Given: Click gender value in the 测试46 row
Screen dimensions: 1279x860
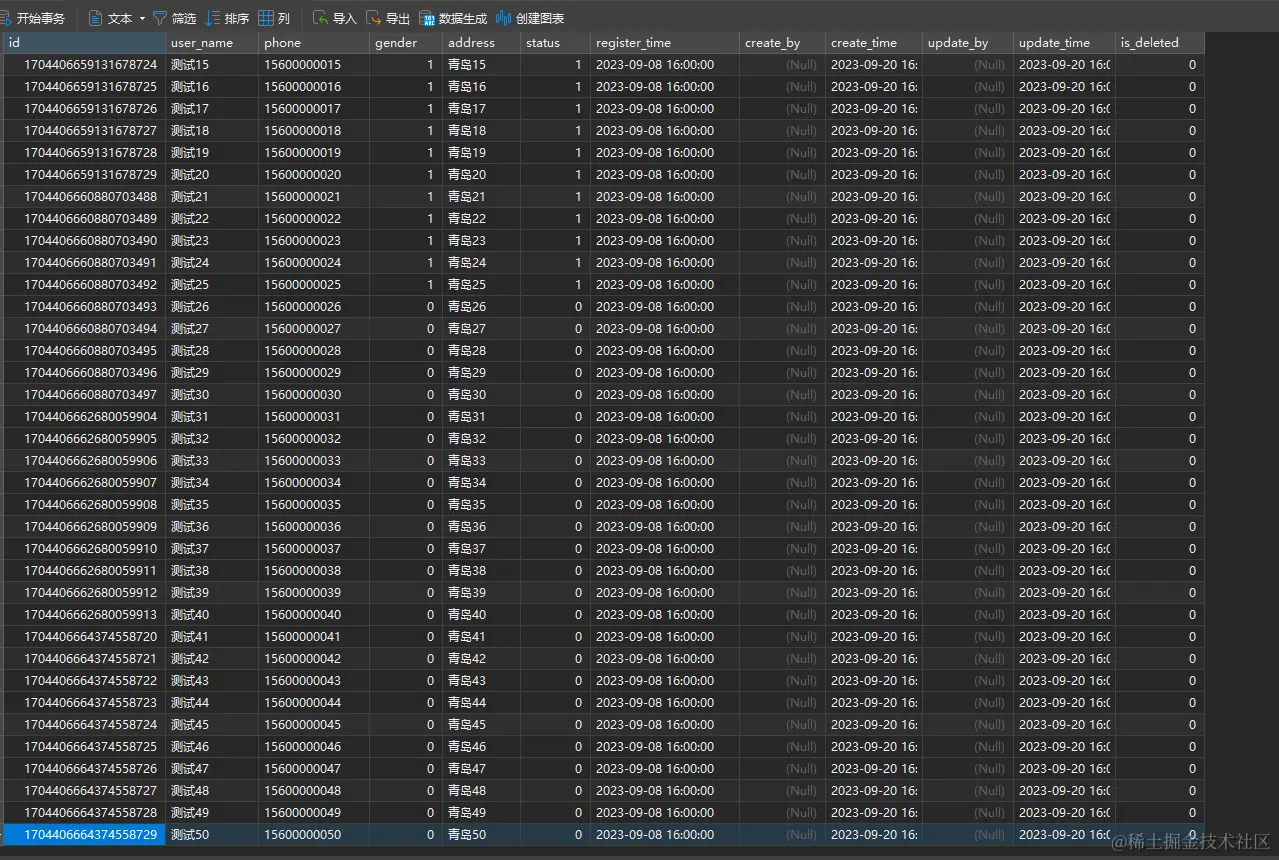Looking at the screenshot, I should point(406,747).
